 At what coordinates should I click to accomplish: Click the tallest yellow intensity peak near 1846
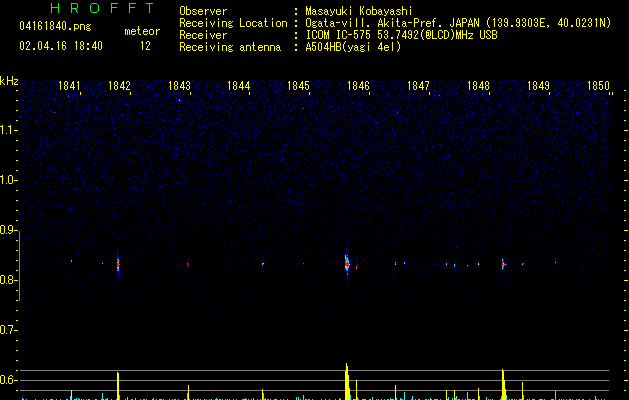tap(347, 382)
